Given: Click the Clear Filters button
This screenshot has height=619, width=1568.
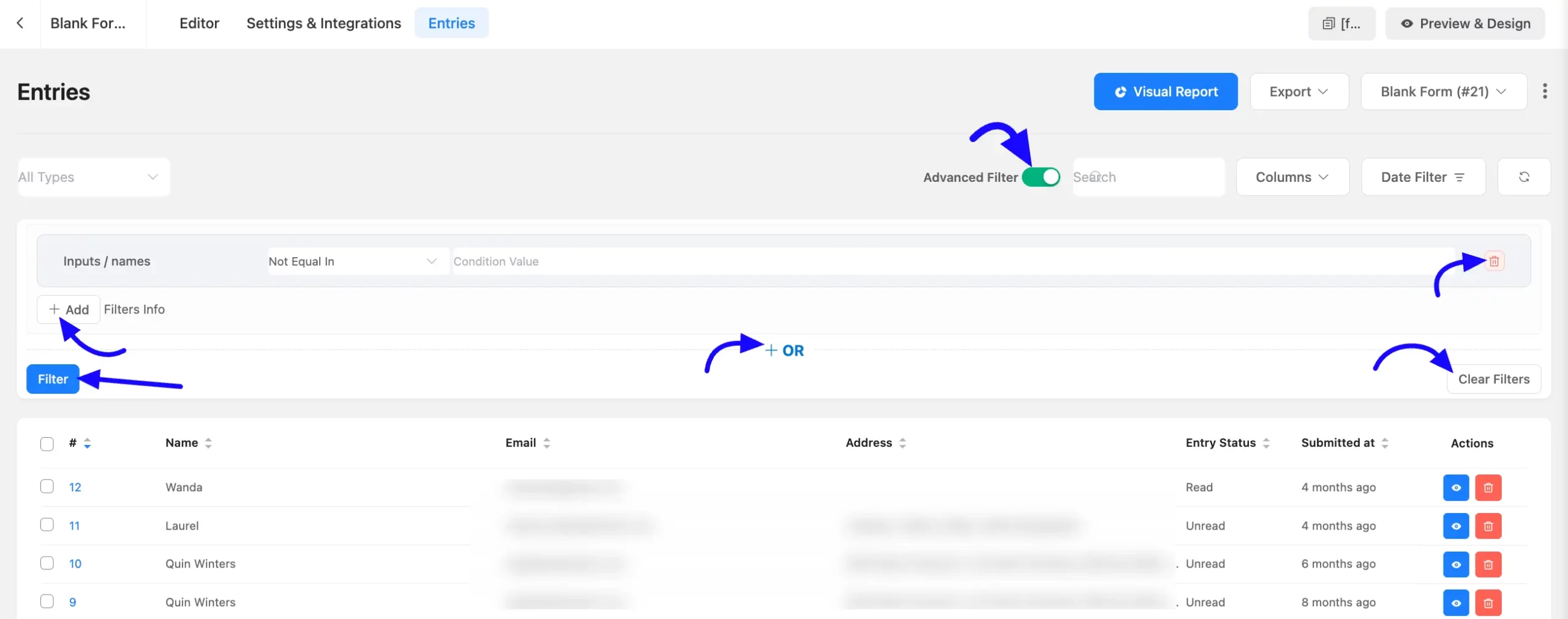Looking at the screenshot, I should point(1493,379).
